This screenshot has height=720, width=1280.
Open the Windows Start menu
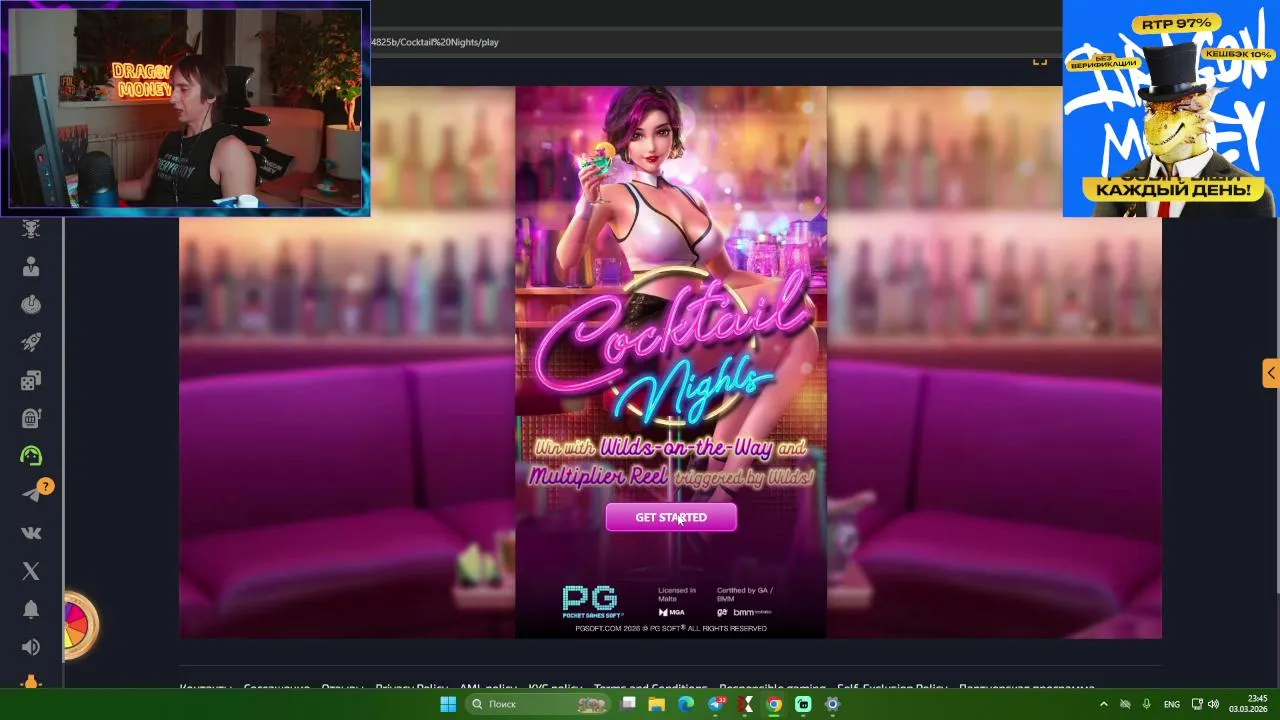coord(448,704)
